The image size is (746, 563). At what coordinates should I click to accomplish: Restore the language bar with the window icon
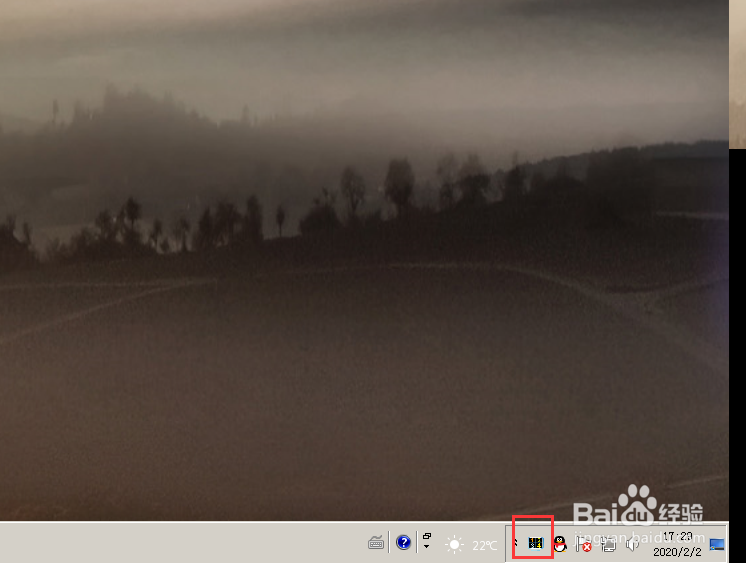pos(427,536)
